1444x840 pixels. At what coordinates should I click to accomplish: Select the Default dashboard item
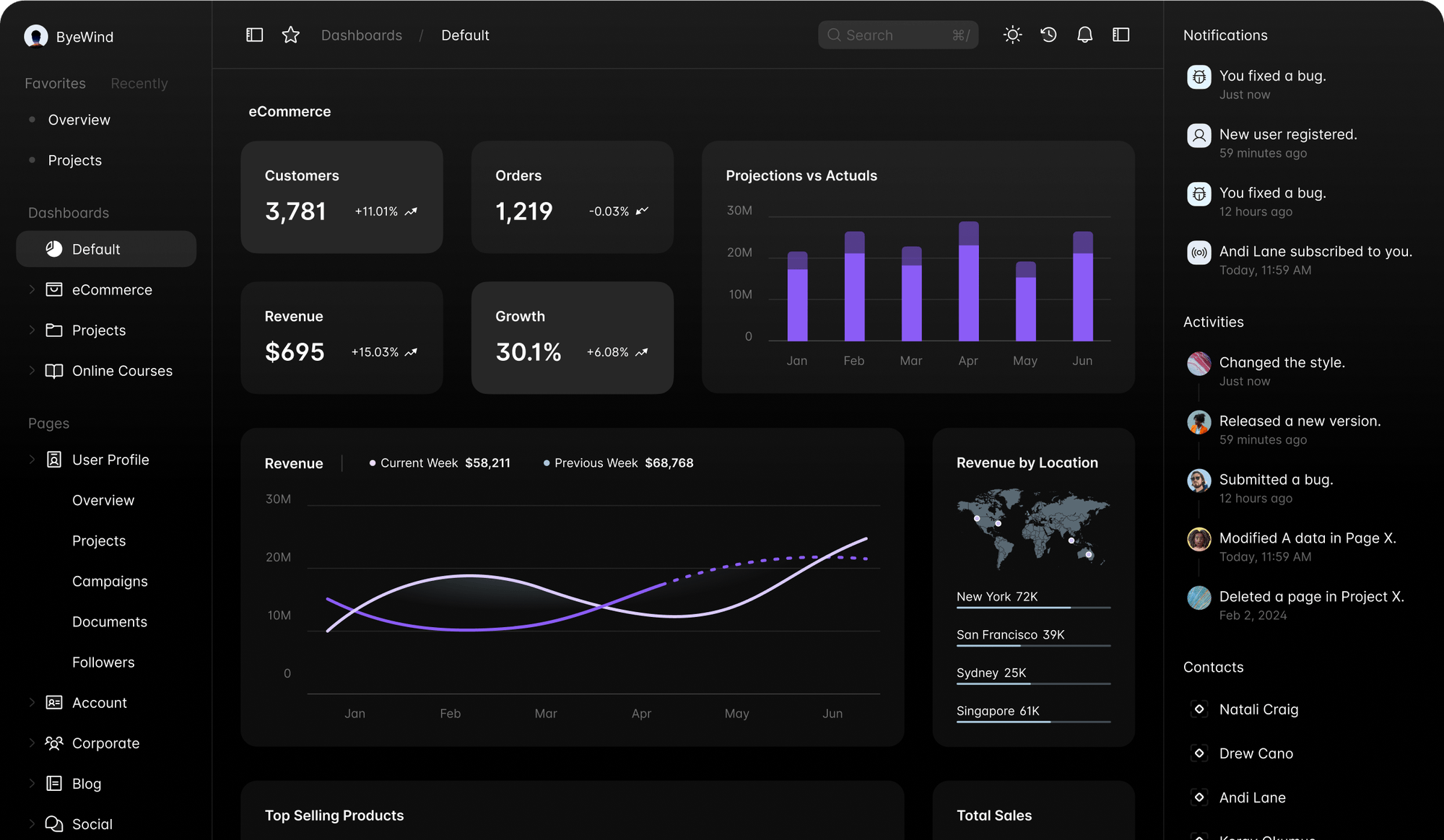pyautogui.click(x=106, y=249)
